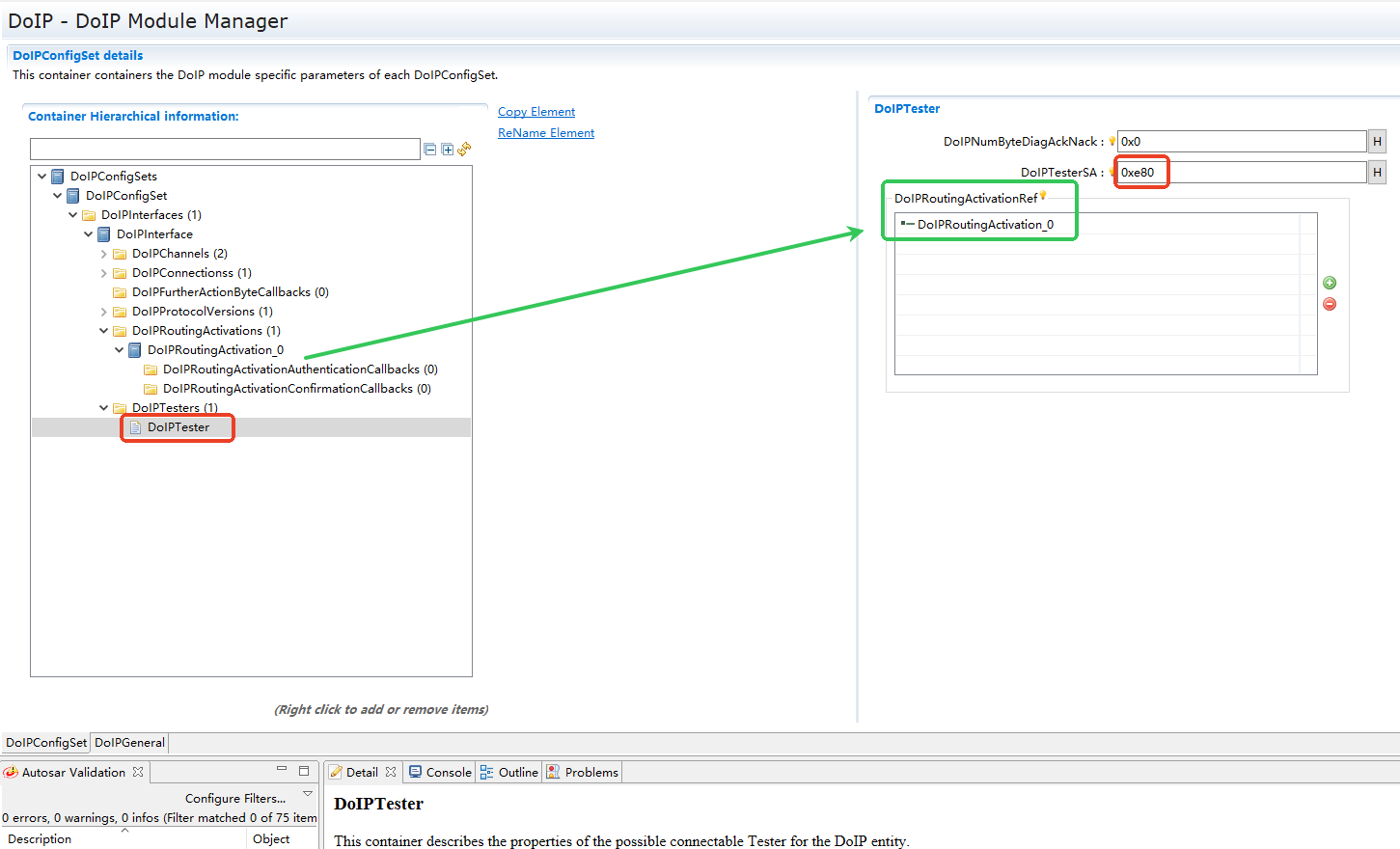This screenshot has width=1400, height=849.
Task: Toggle hex button for DoIPNumByteDiagAckNack
Action: pos(1377,142)
